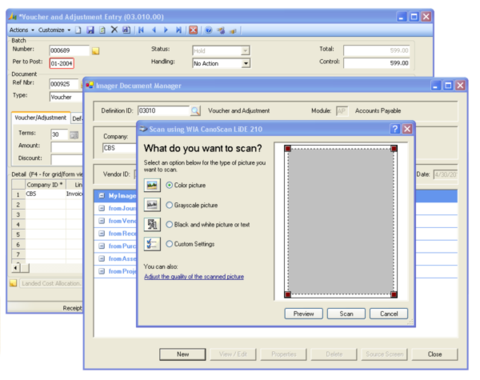Open Adjust the quality of the scanned picture link
The height and width of the screenshot is (380, 480).
(x=194, y=277)
